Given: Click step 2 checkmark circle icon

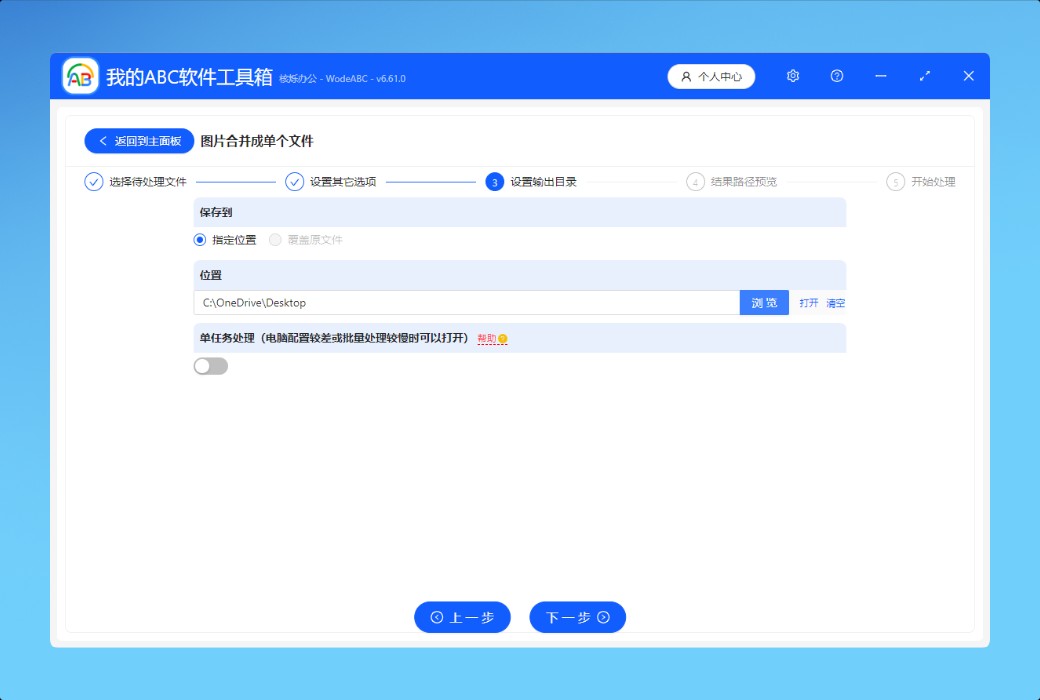Looking at the screenshot, I should (x=294, y=182).
